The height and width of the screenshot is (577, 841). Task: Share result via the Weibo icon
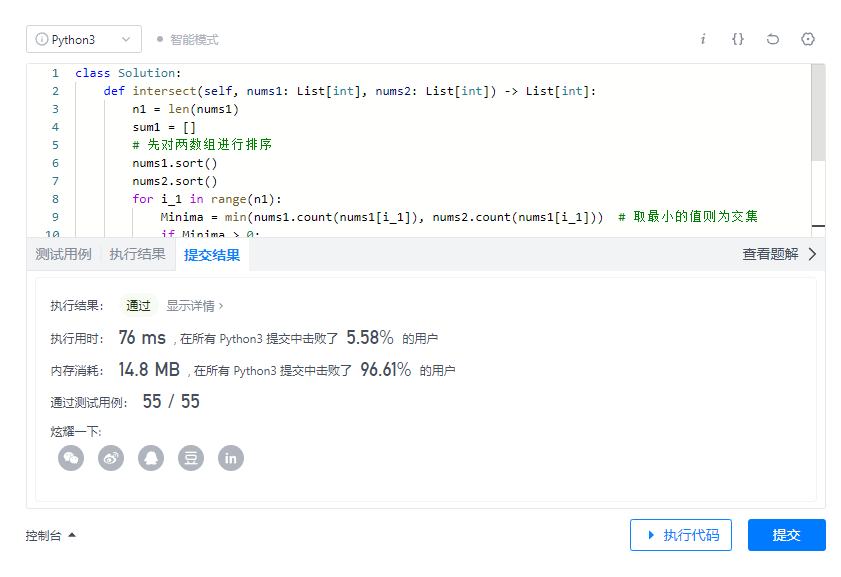111,458
